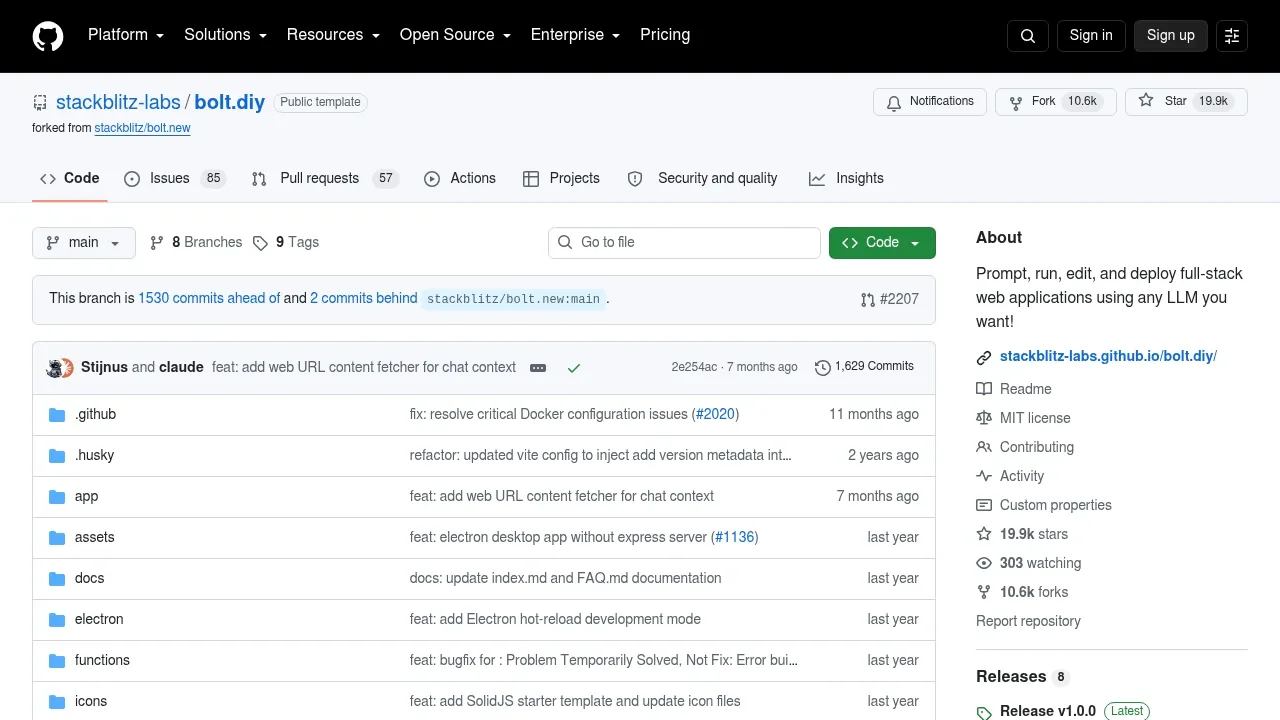Click the Notifications button
The image size is (1280, 720).
coord(930,102)
